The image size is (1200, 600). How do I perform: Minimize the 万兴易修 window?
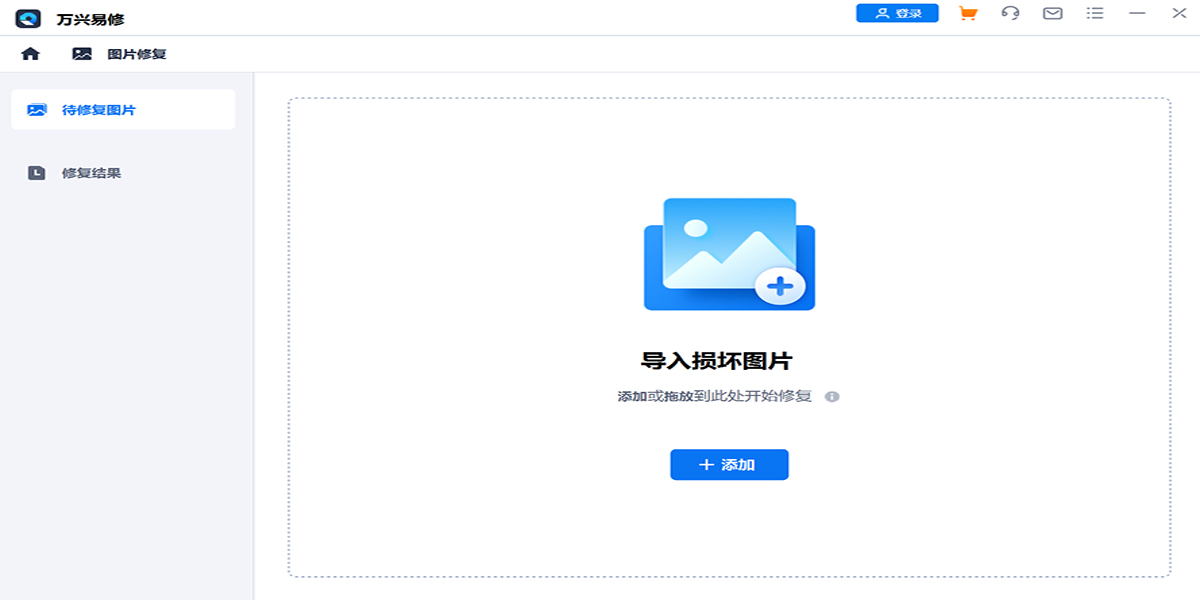(x=1137, y=13)
